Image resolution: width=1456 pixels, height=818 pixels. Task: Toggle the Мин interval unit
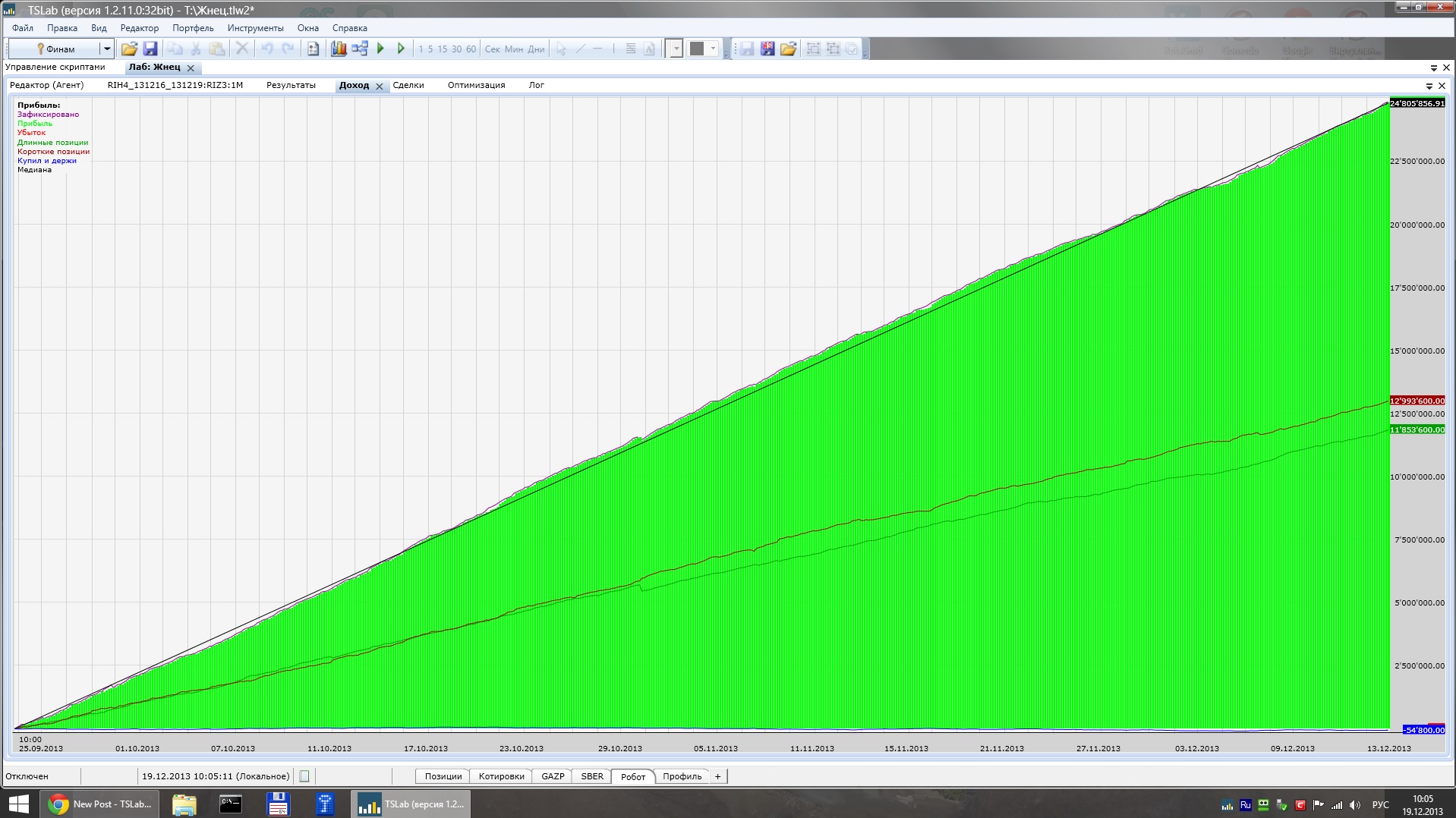pyautogui.click(x=514, y=49)
